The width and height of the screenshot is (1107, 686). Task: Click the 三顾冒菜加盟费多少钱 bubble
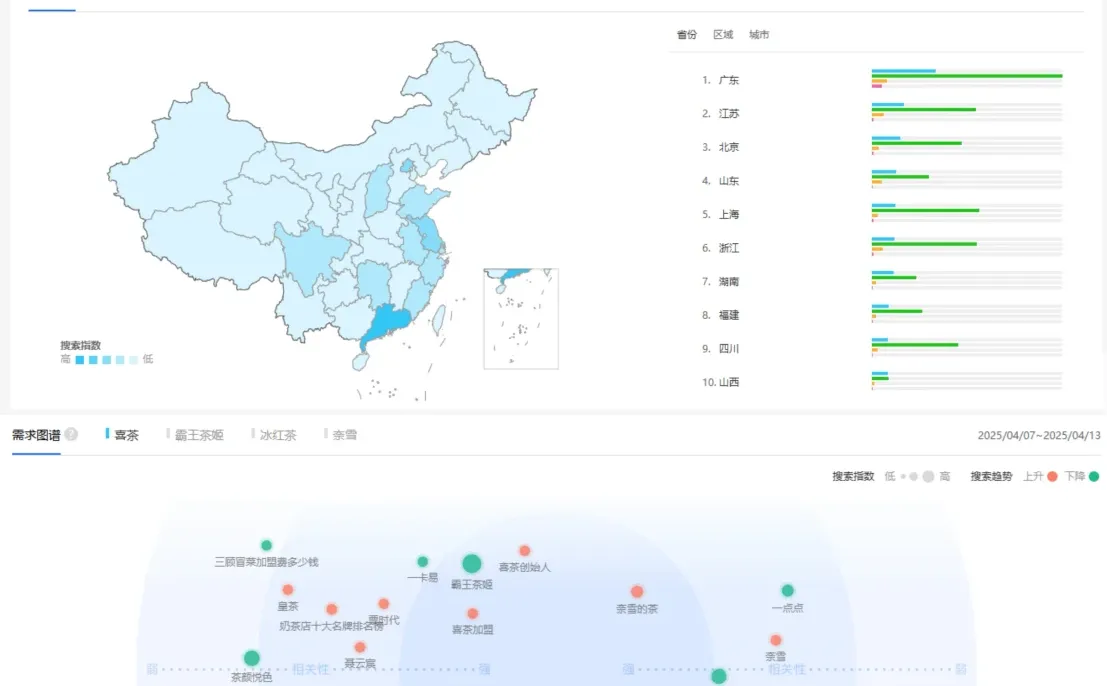tap(266, 545)
